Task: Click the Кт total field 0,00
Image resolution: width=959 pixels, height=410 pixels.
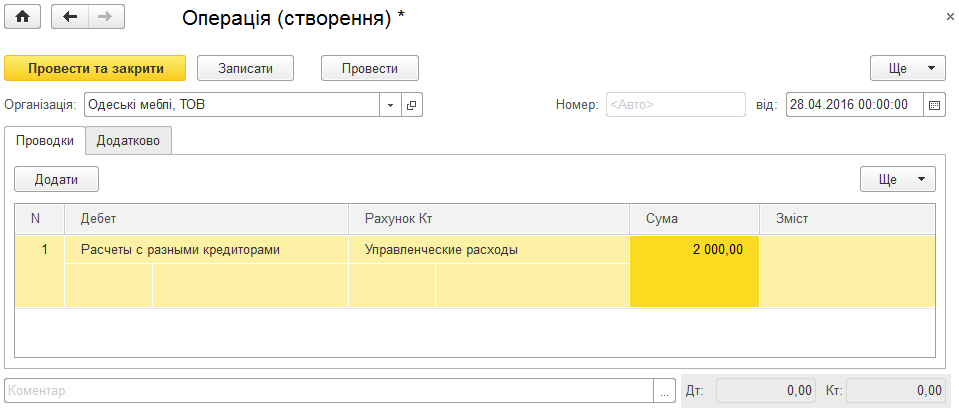Action: tap(895, 390)
